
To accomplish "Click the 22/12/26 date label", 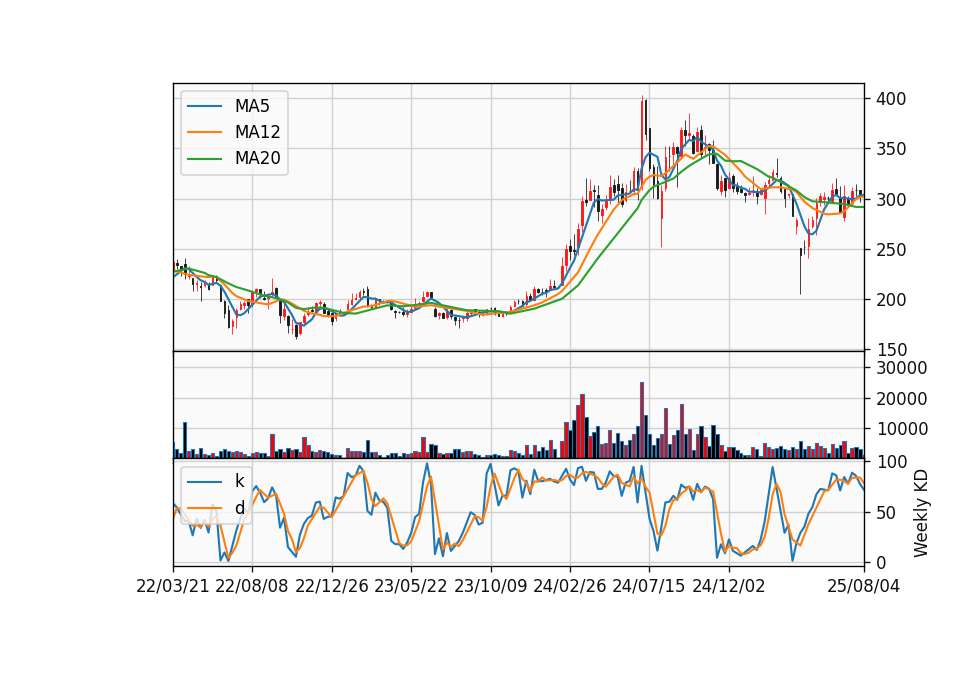I will [x=332, y=586].
